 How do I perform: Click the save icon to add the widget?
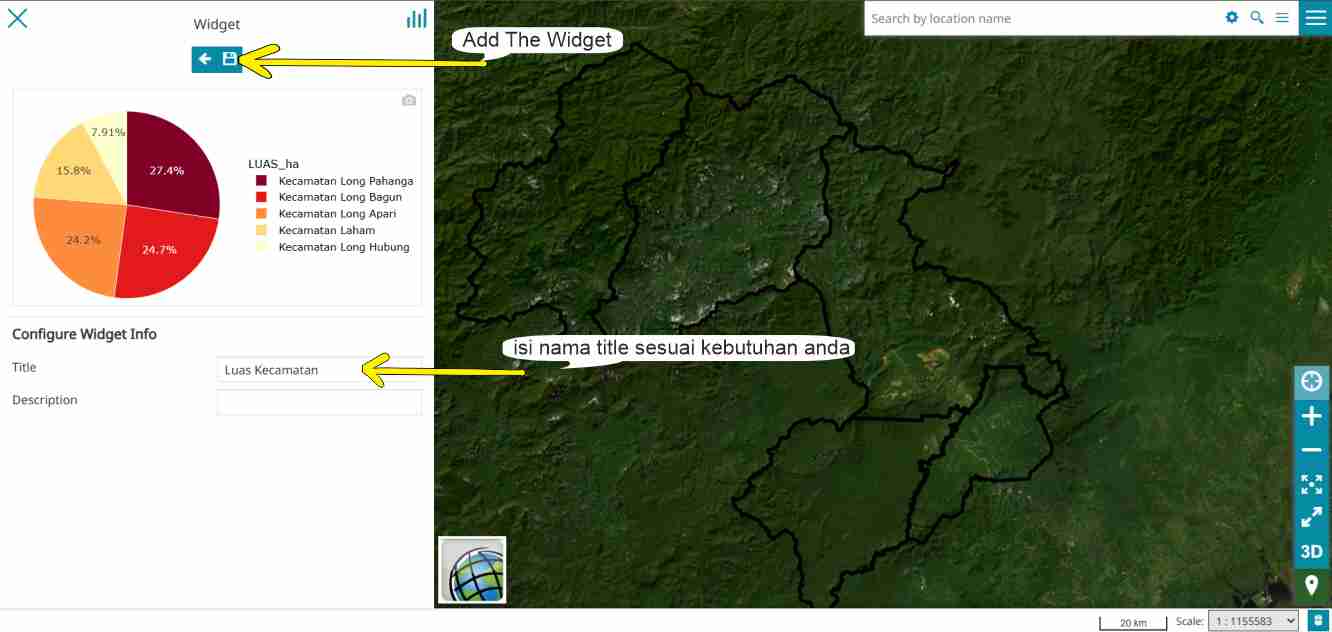pos(230,60)
